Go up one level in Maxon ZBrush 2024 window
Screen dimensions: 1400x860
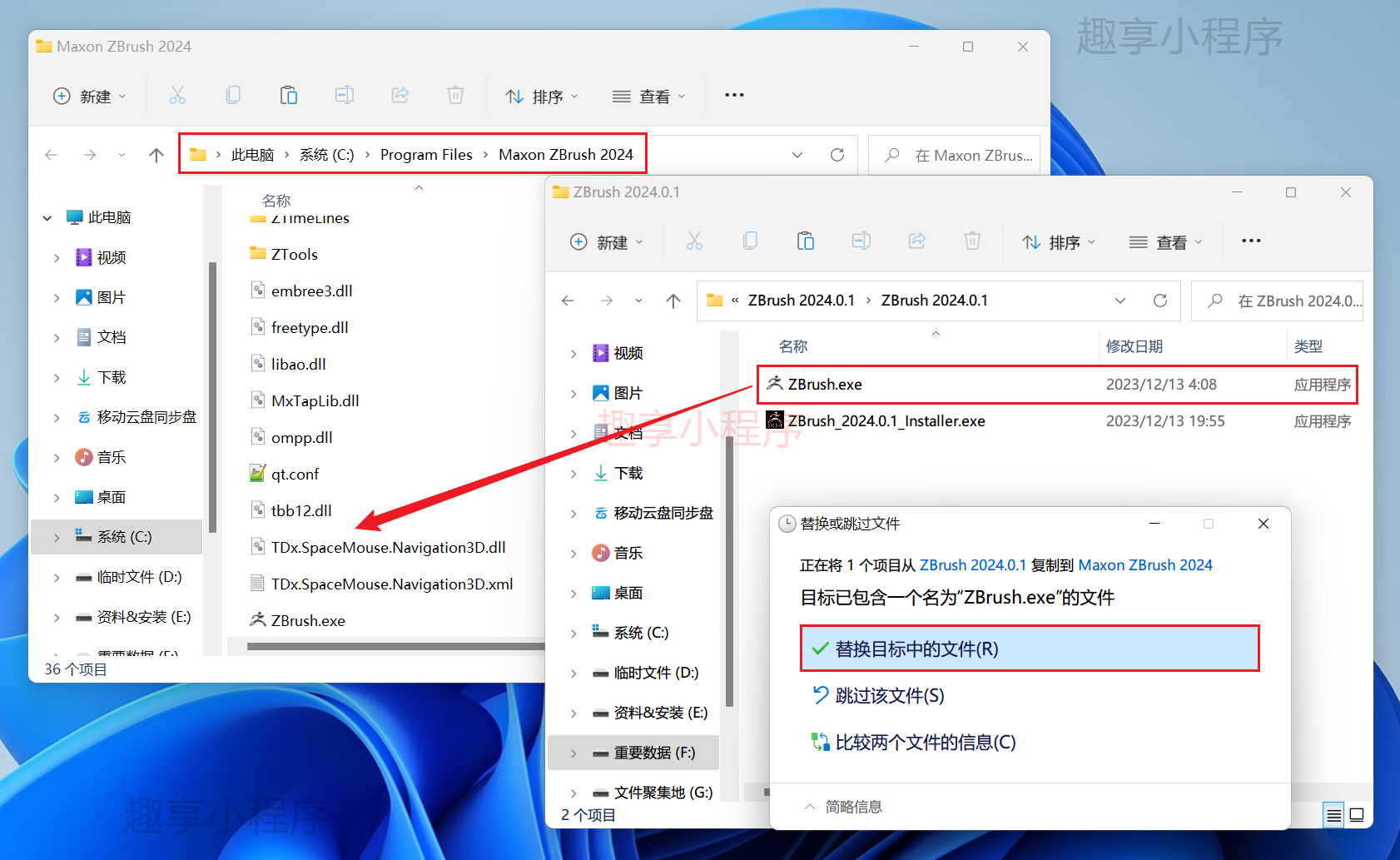tap(156, 155)
